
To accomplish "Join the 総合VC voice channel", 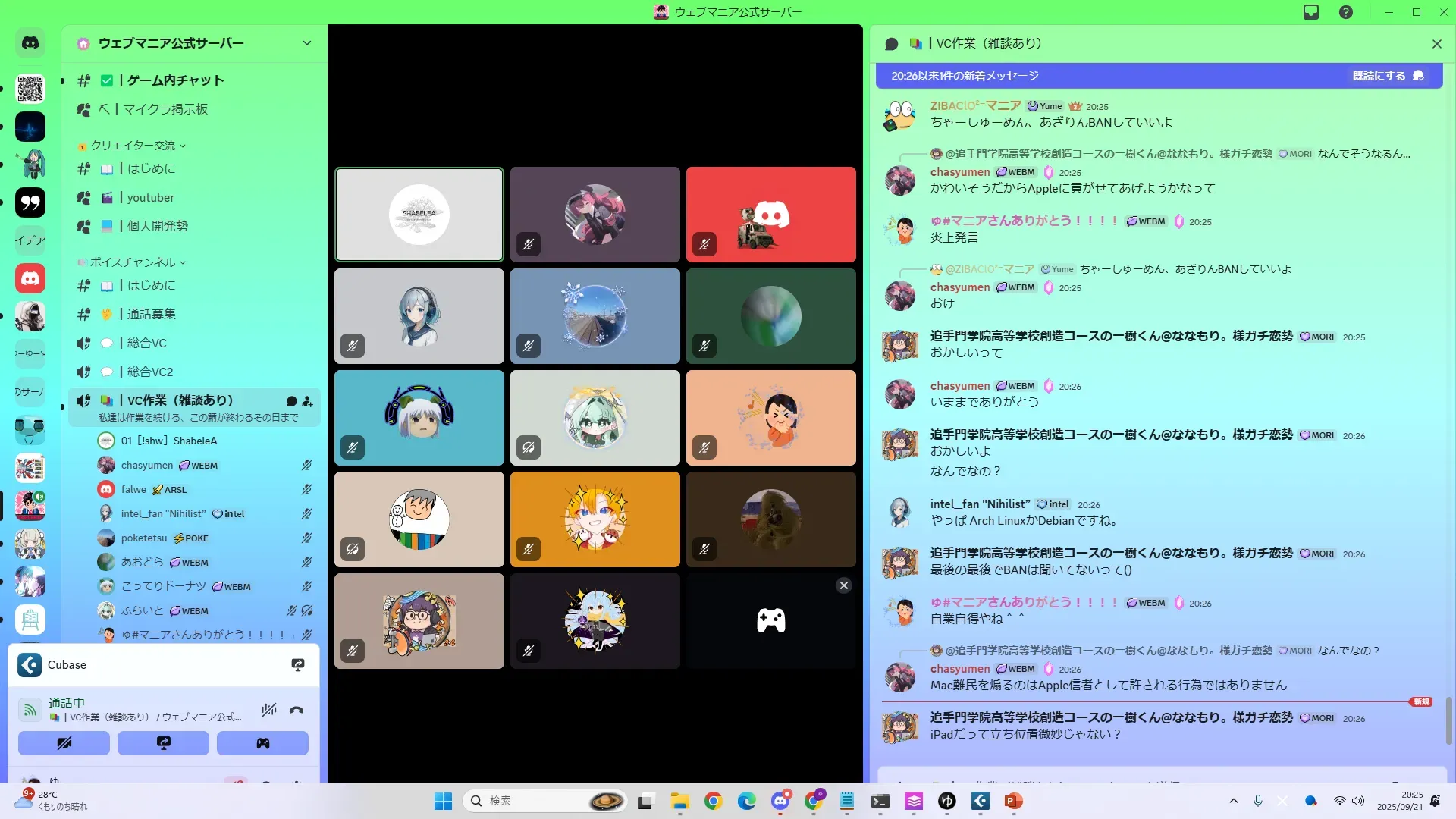I will click(146, 343).
